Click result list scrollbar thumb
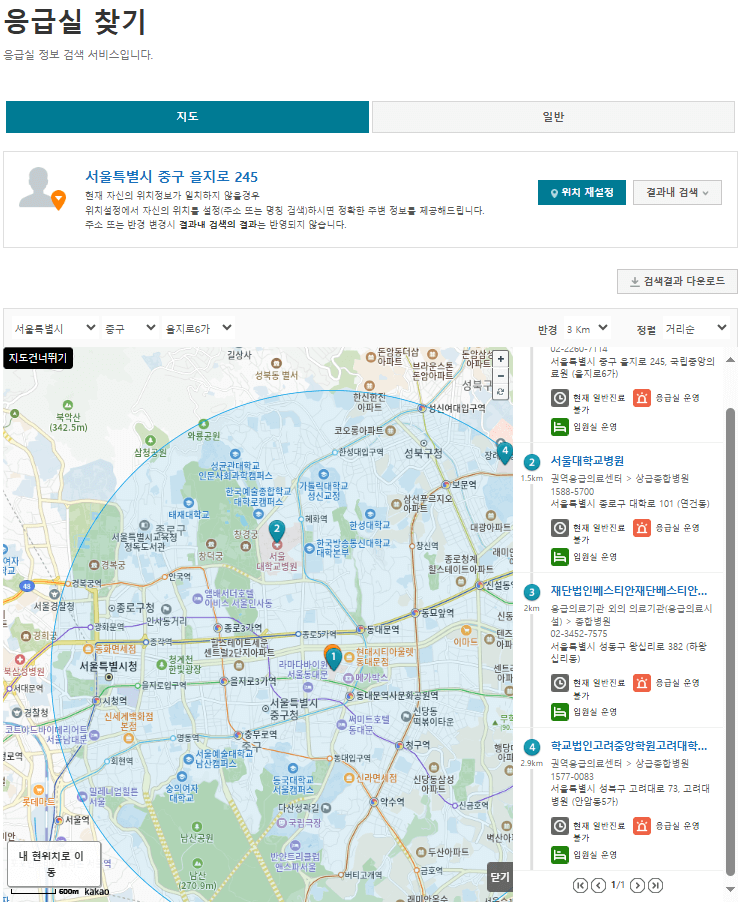Image resolution: width=741 pixels, height=918 pixels. tap(730, 641)
